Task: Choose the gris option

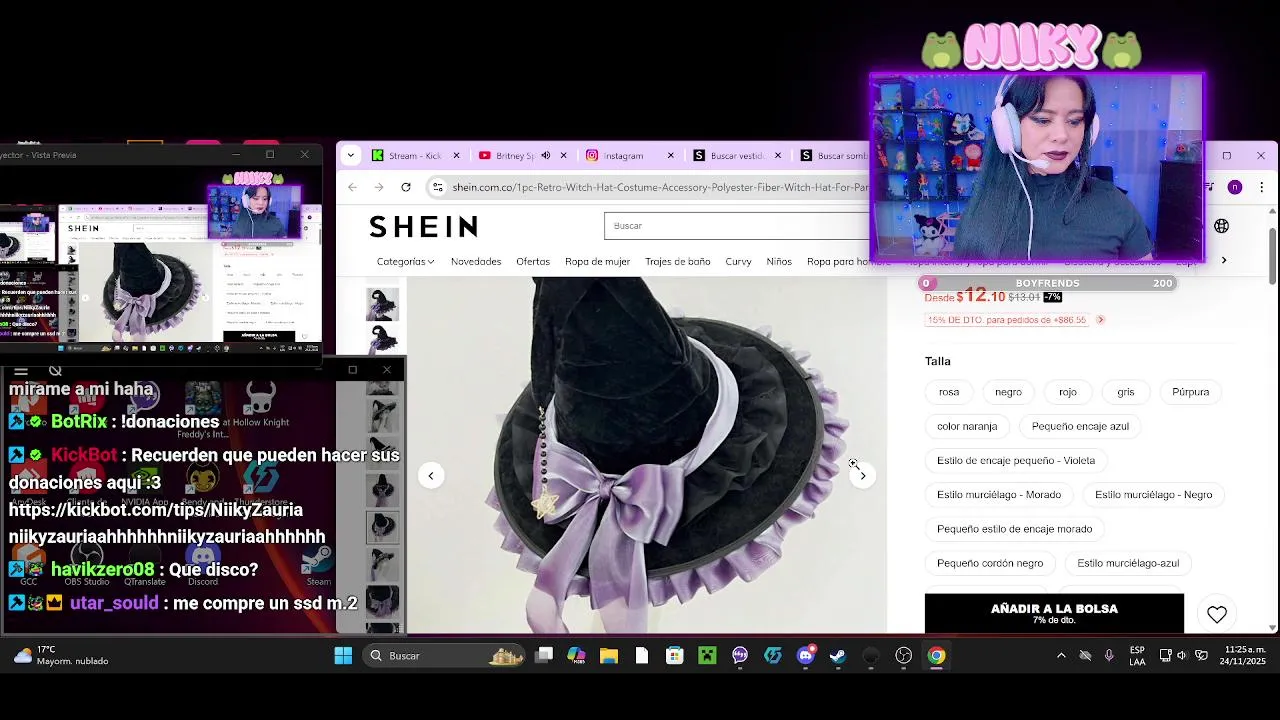Action: click(1126, 392)
